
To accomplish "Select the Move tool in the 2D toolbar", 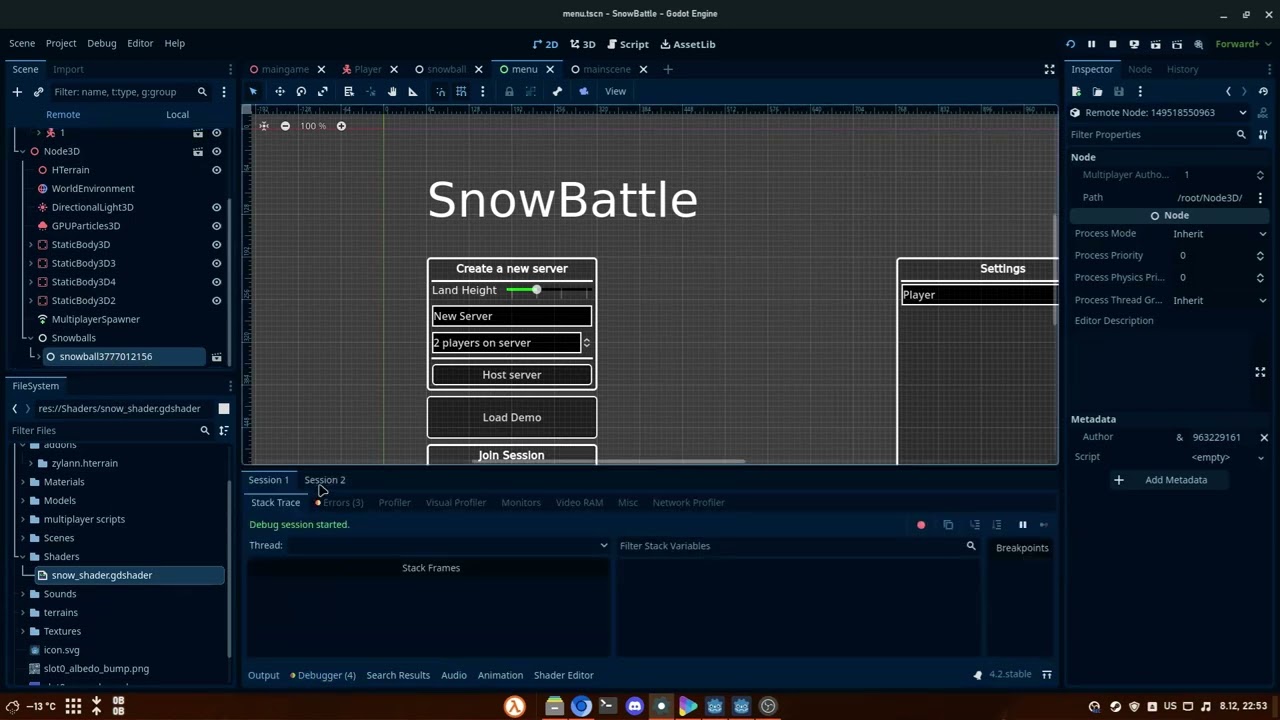I will [x=280, y=91].
